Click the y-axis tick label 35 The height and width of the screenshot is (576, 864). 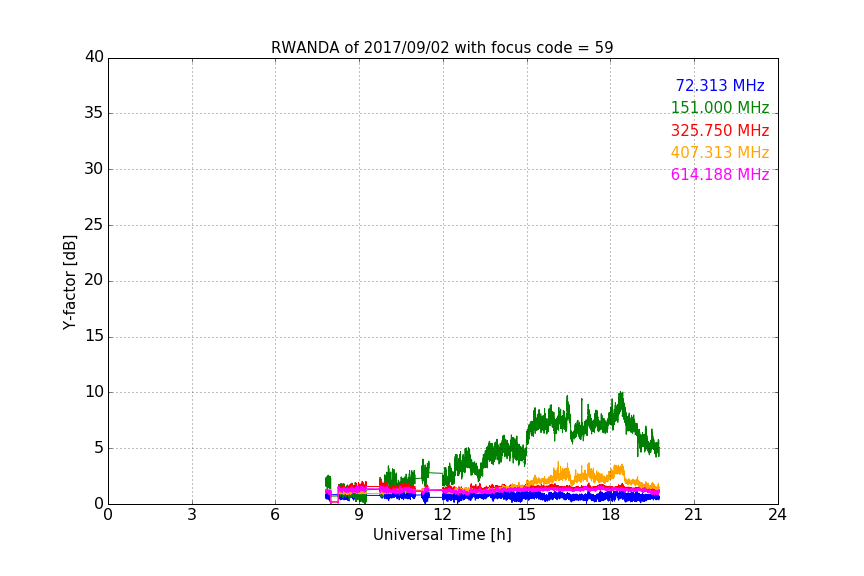pos(94,113)
